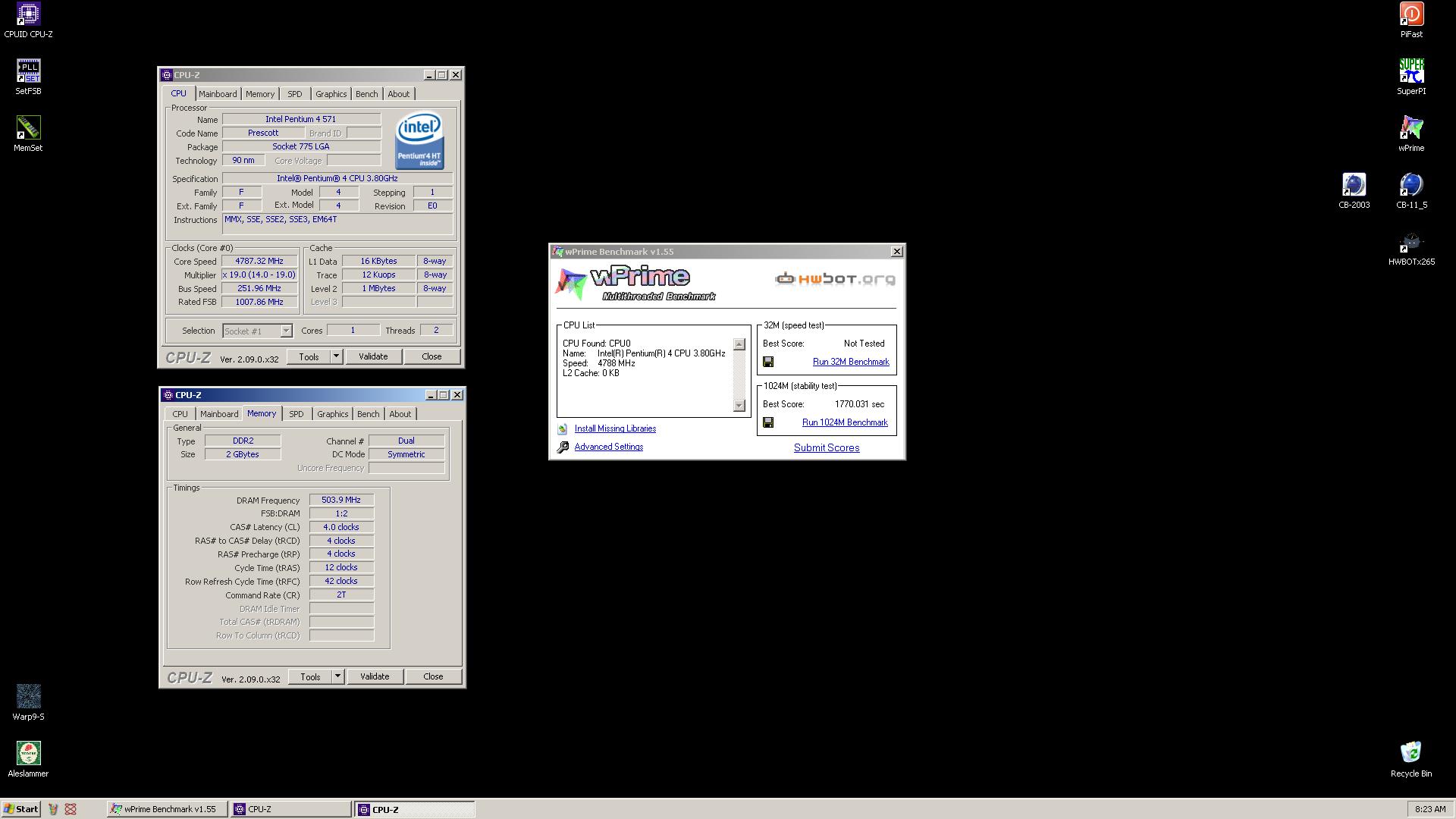
Task: Expand Tools arrow in top CPU-Z window
Action: tap(336, 356)
